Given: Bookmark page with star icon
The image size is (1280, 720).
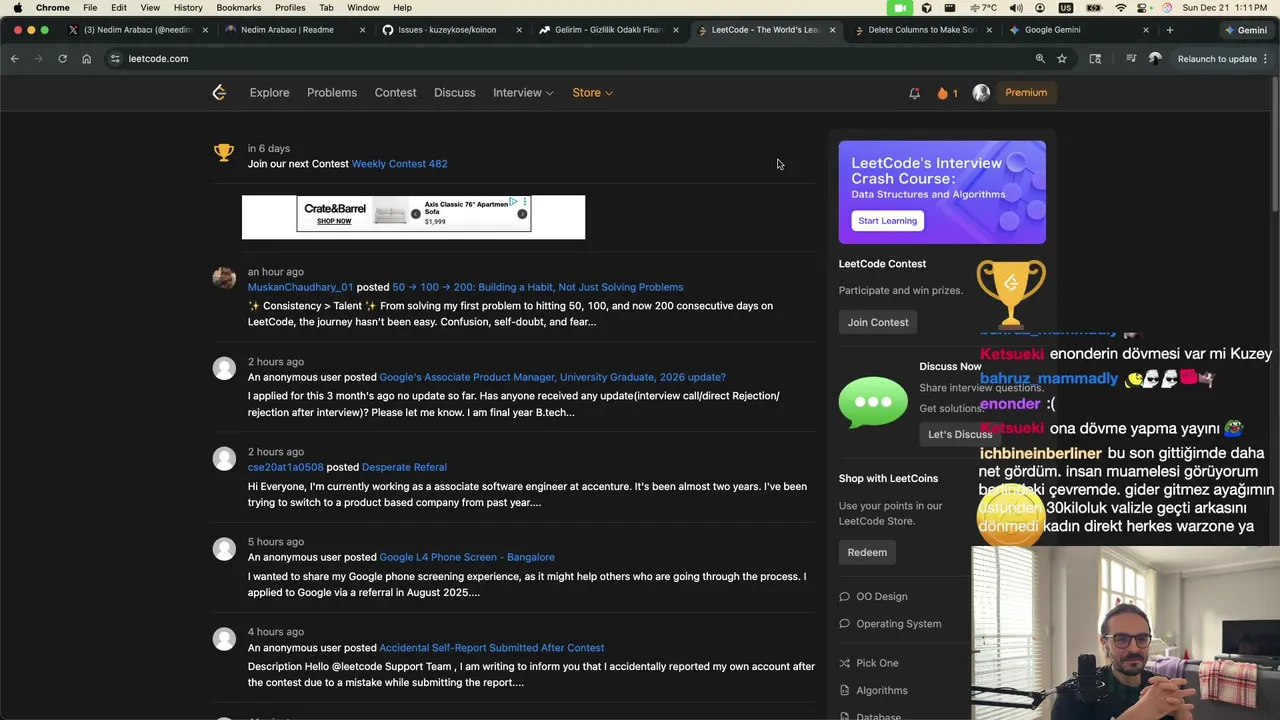Looking at the screenshot, I should (x=1062, y=59).
